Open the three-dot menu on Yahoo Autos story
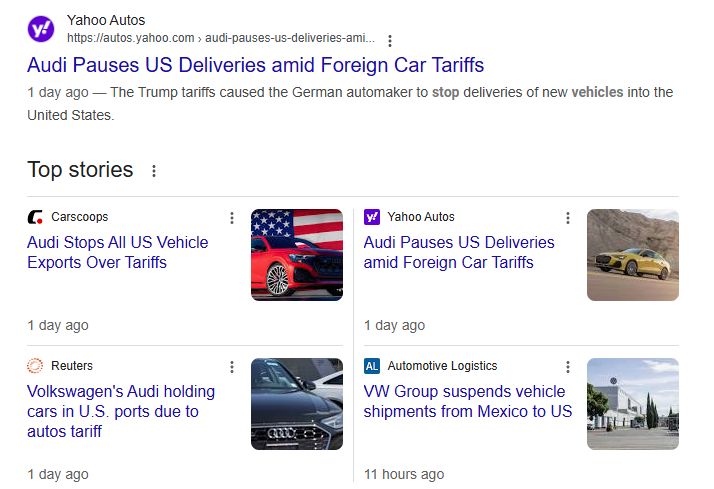Viewport: 714px width, 489px height. [x=568, y=218]
